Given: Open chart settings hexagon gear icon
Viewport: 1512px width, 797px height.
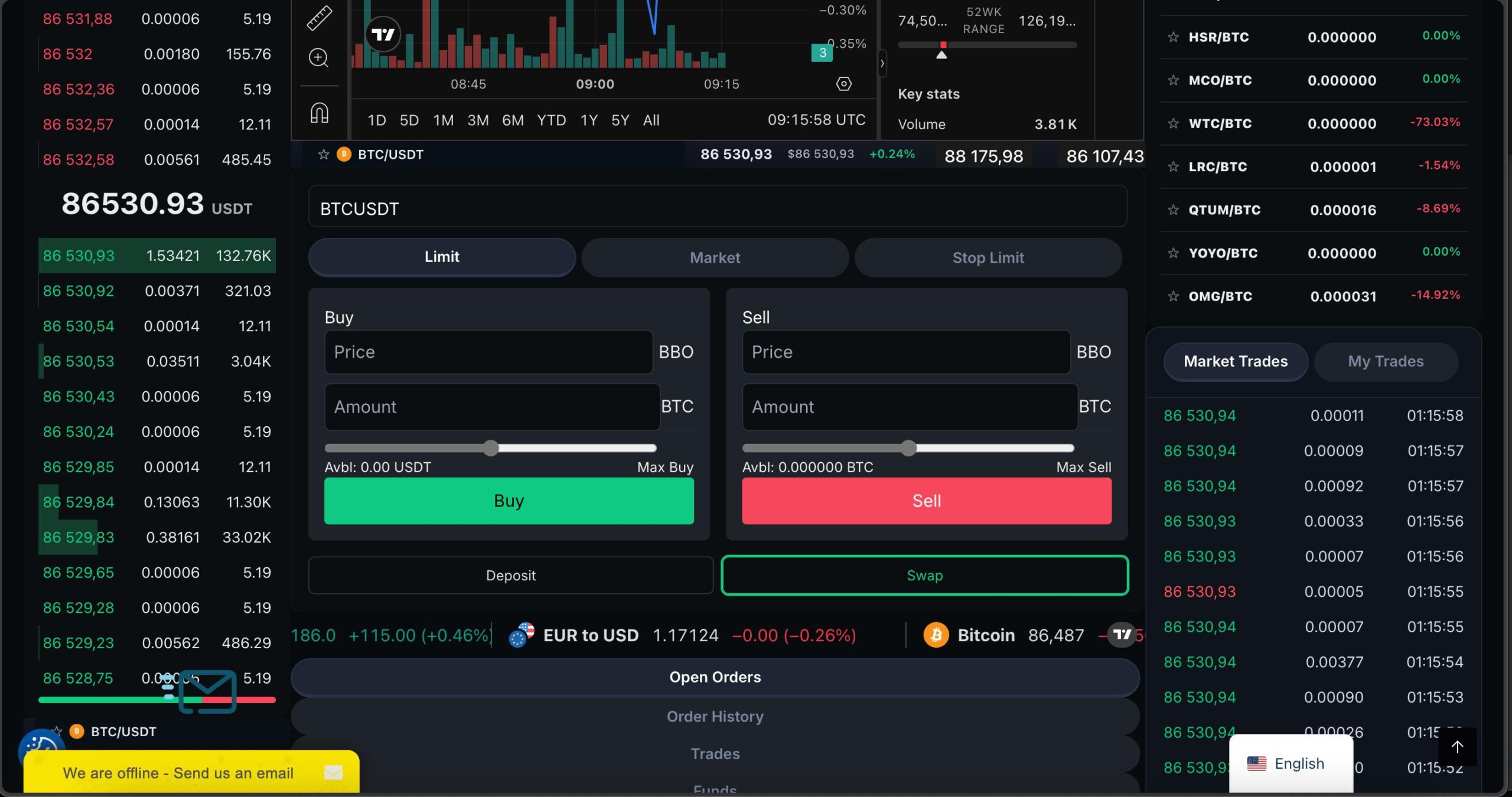Looking at the screenshot, I should [x=843, y=84].
